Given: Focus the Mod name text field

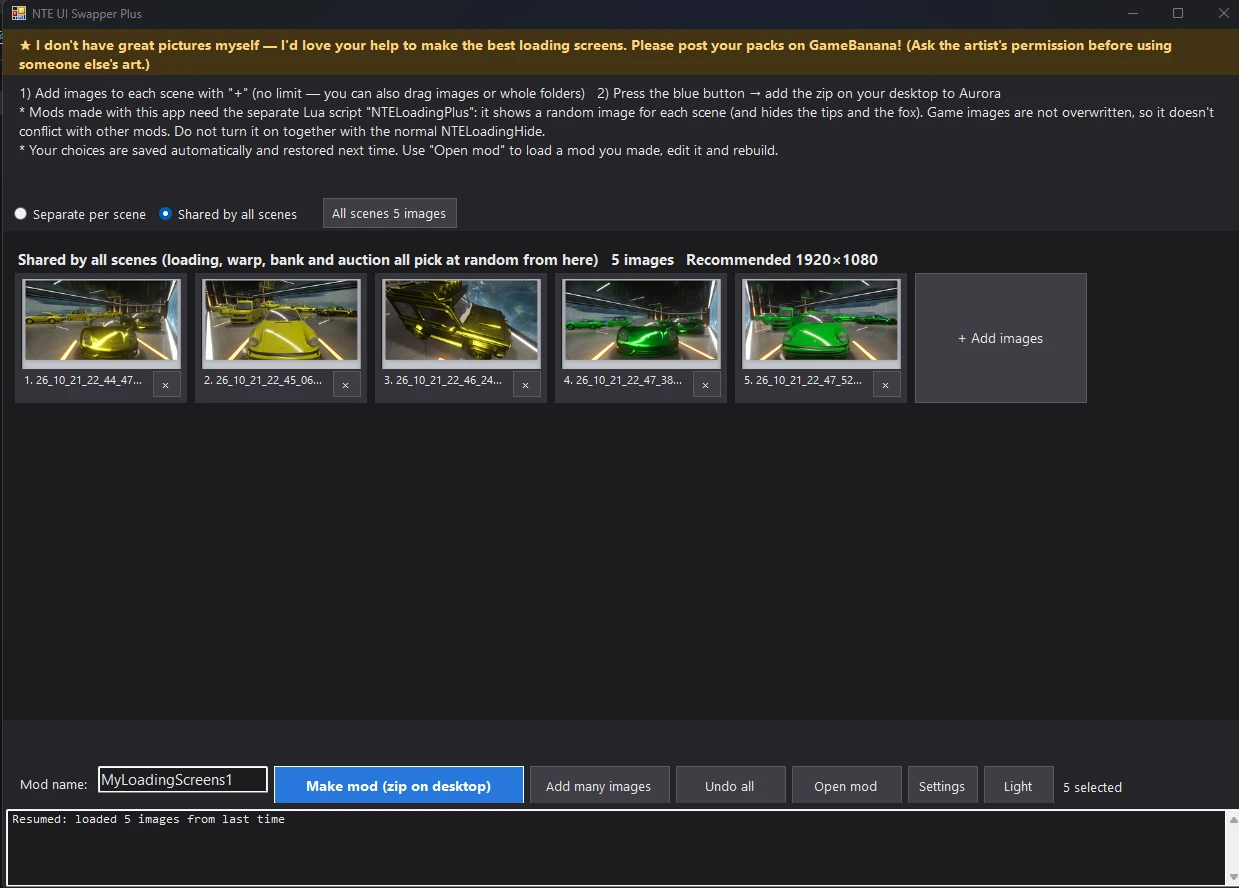Looking at the screenshot, I should coord(183,780).
